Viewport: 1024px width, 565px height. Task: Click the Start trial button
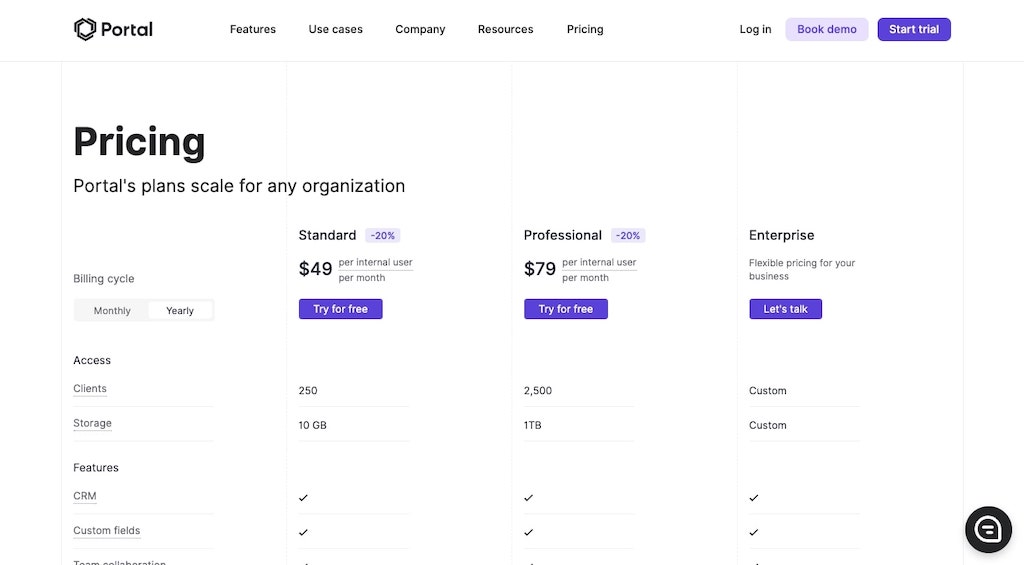pyautogui.click(x=914, y=29)
